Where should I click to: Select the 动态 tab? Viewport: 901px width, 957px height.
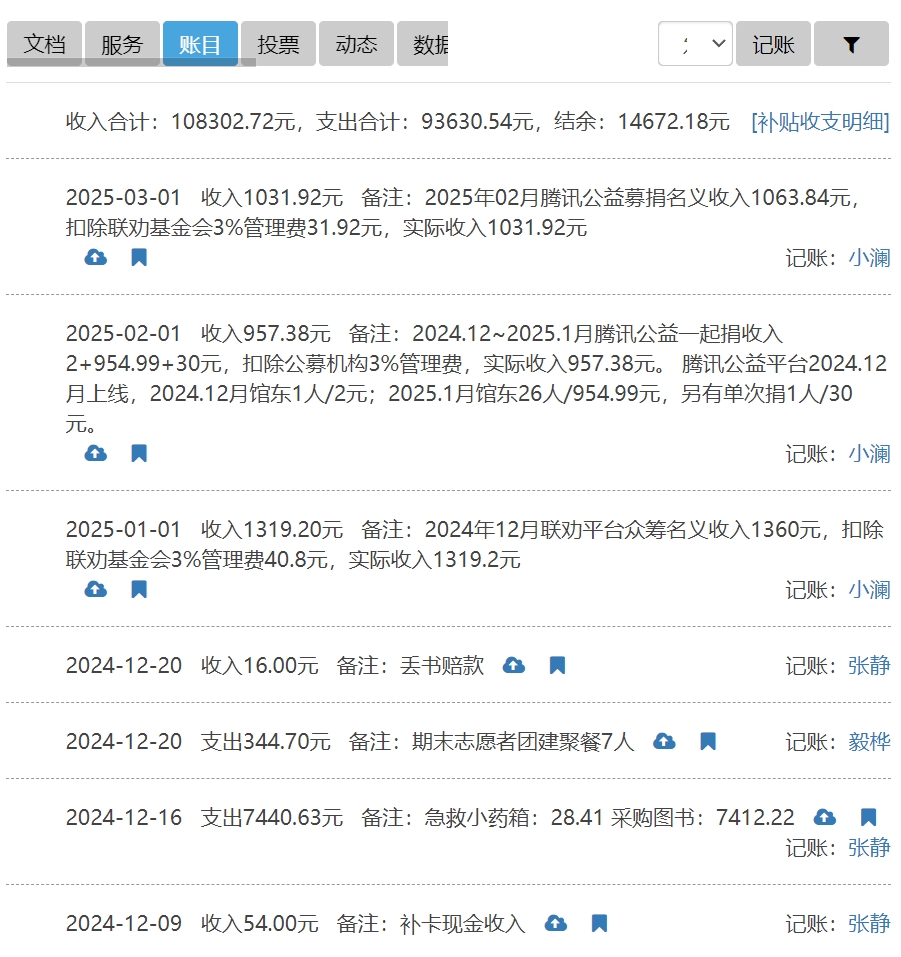coord(356,44)
